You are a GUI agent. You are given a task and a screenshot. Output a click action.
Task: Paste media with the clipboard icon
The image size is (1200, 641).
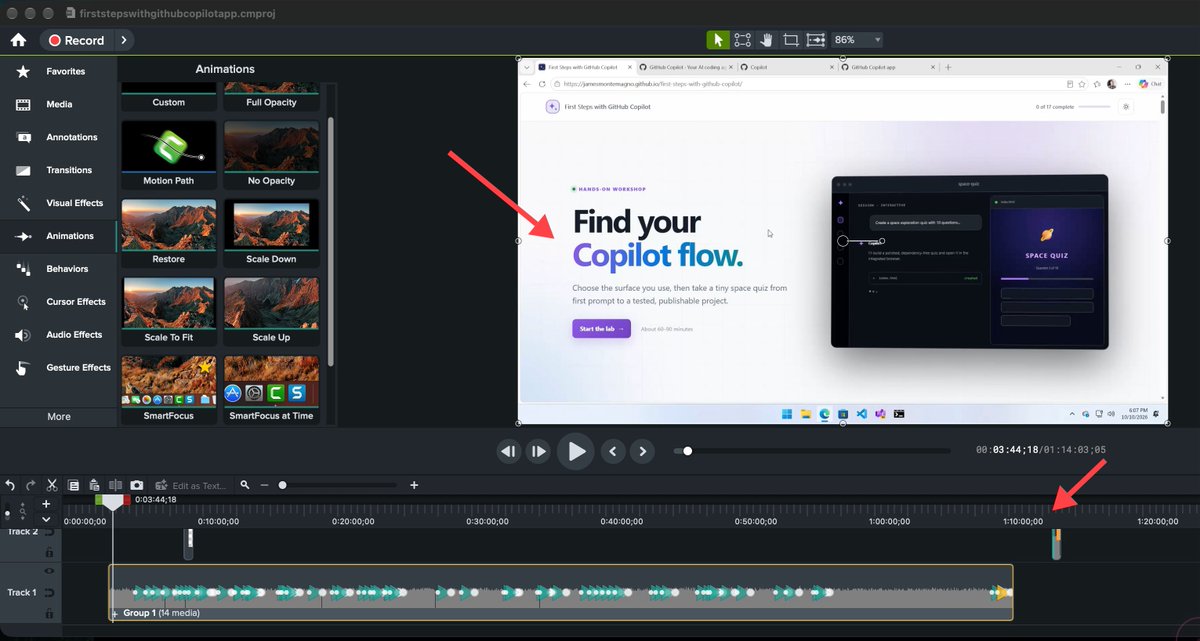(x=94, y=485)
